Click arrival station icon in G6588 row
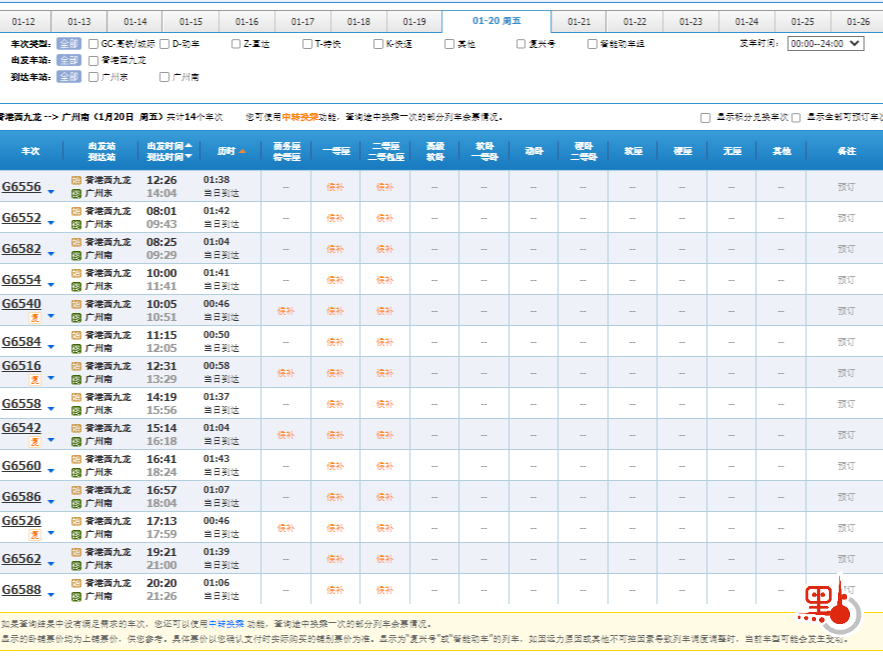The width and height of the screenshot is (883, 656). tap(76, 596)
